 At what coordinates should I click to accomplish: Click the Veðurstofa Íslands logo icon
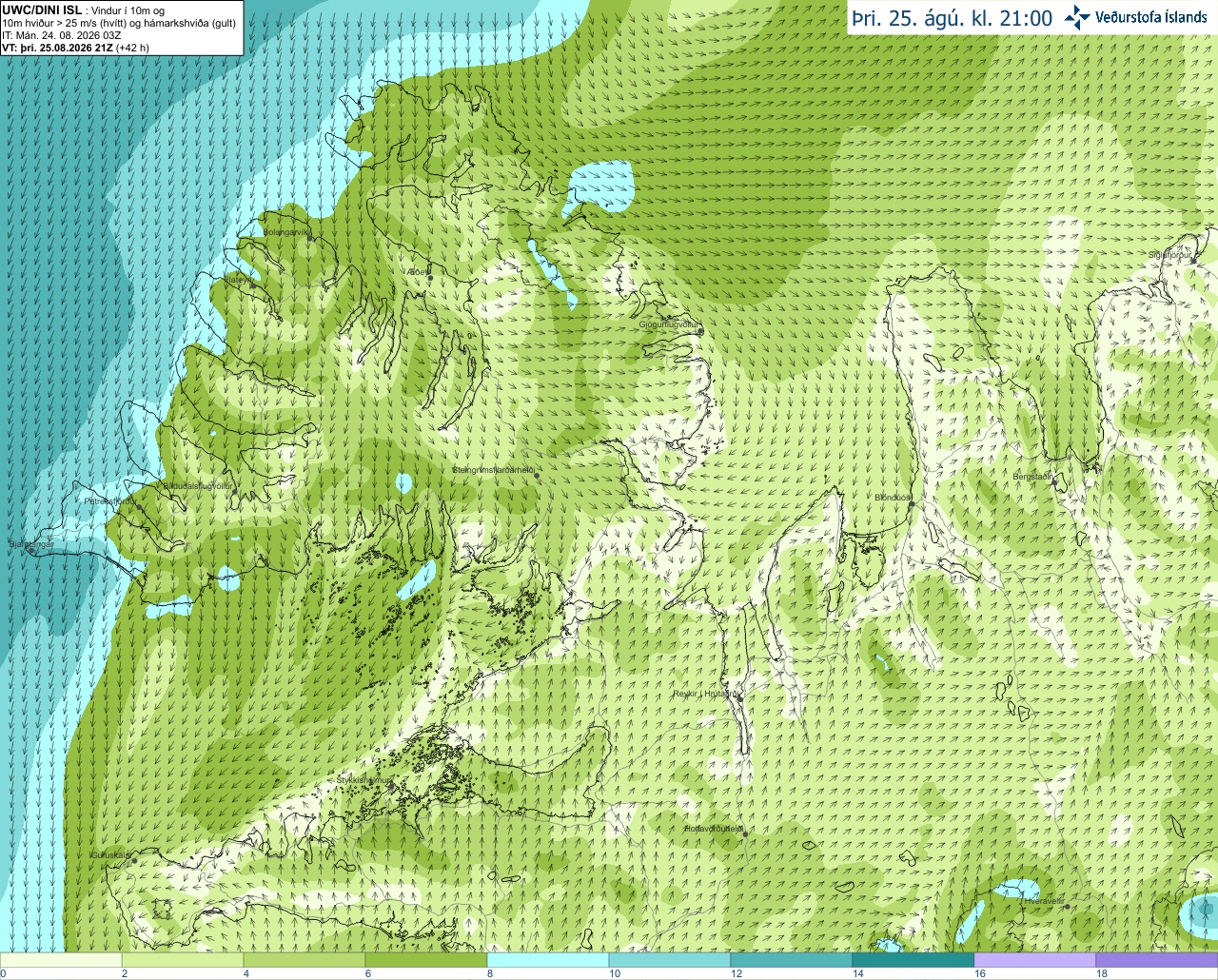click(x=1077, y=17)
